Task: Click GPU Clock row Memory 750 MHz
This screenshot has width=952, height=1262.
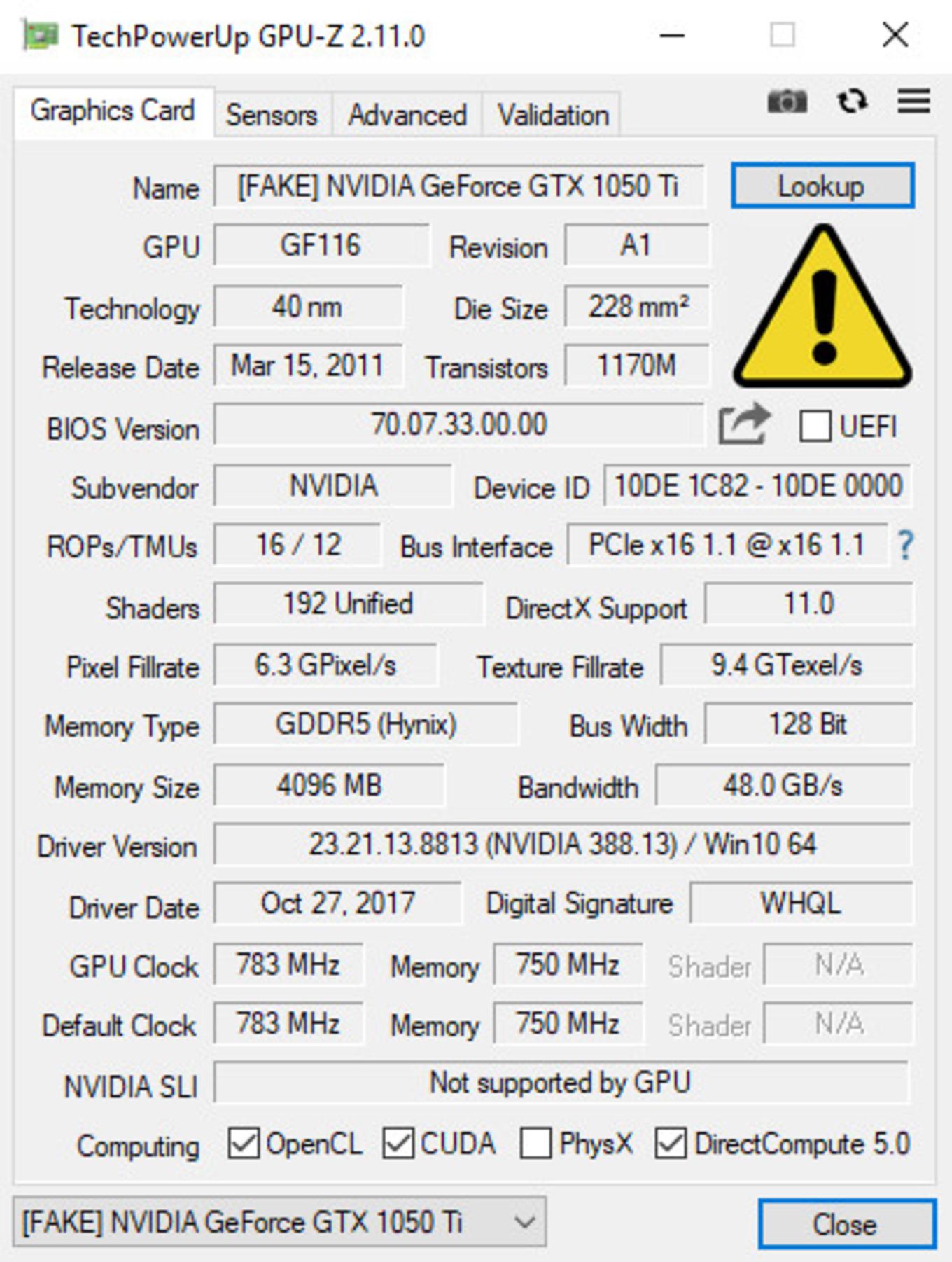Action: (568, 964)
